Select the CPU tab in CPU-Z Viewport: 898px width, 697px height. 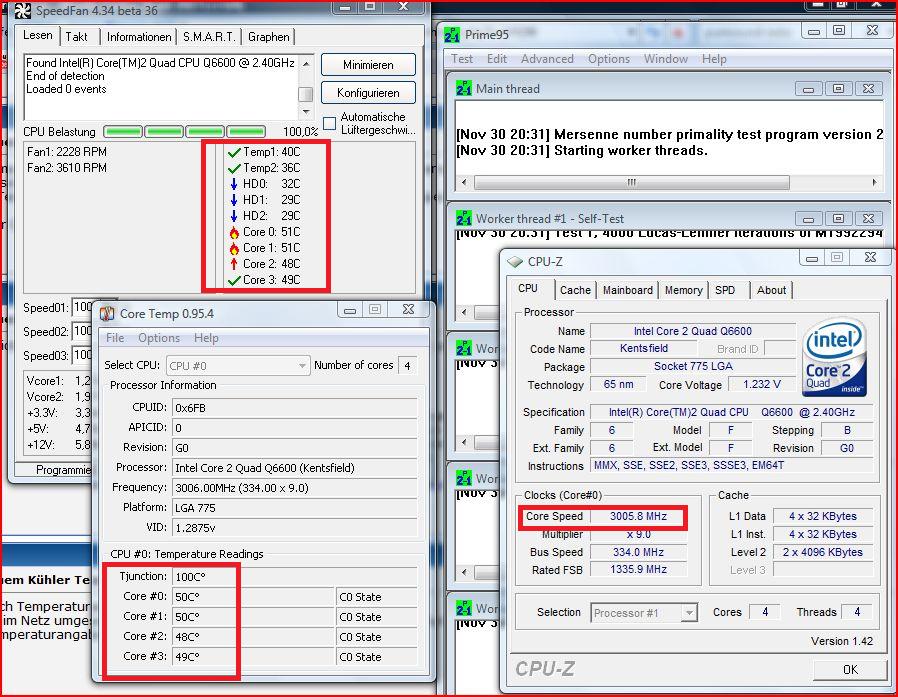tap(527, 289)
